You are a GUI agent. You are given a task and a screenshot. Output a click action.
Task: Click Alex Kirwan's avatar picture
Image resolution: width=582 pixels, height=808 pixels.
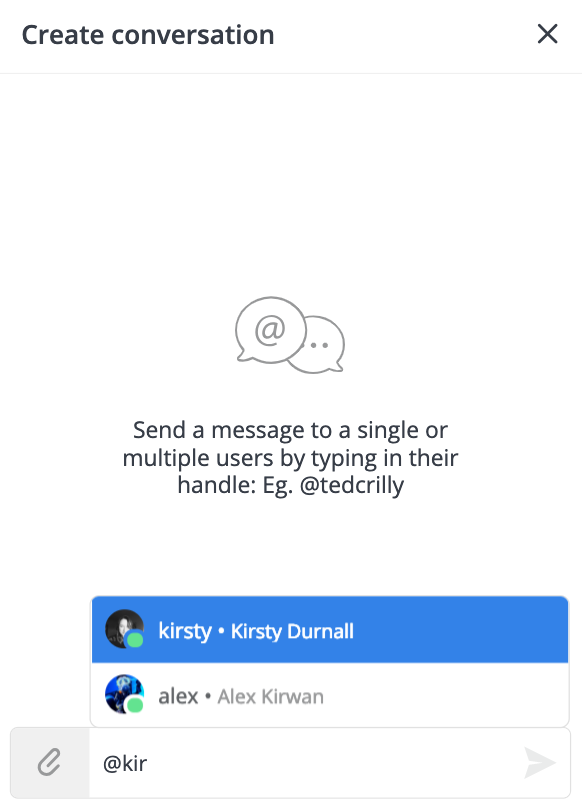coord(124,694)
